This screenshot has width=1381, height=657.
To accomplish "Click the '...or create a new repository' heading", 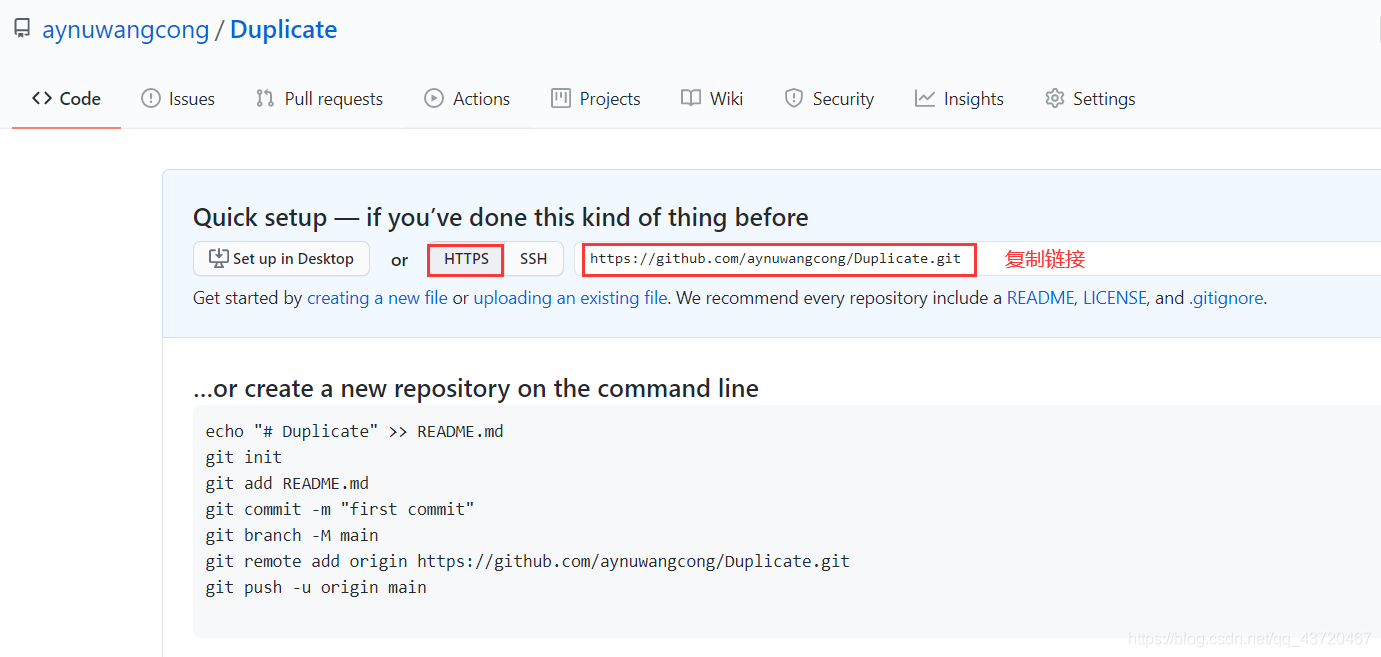I will click(x=476, y=388).
